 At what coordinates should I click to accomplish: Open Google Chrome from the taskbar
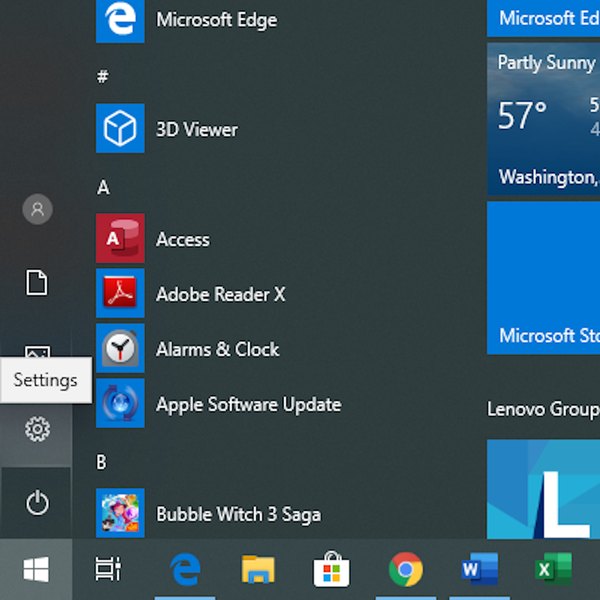406,569
